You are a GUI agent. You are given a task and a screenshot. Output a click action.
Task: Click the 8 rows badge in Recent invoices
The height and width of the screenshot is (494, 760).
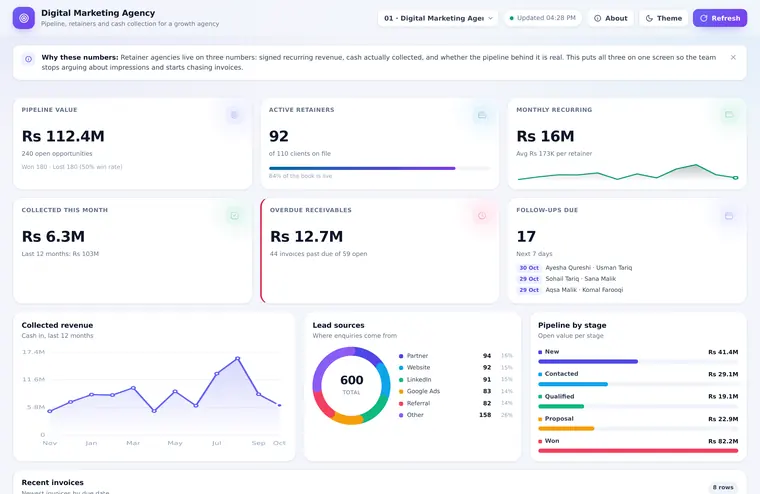(723, 487)
